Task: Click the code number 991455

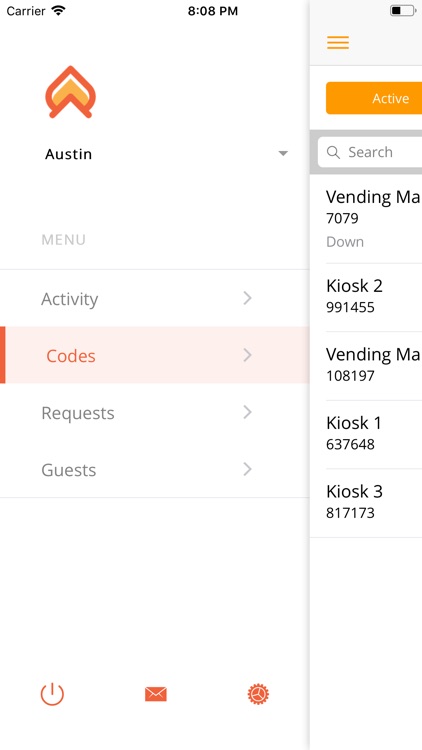Action: (350, 307)
